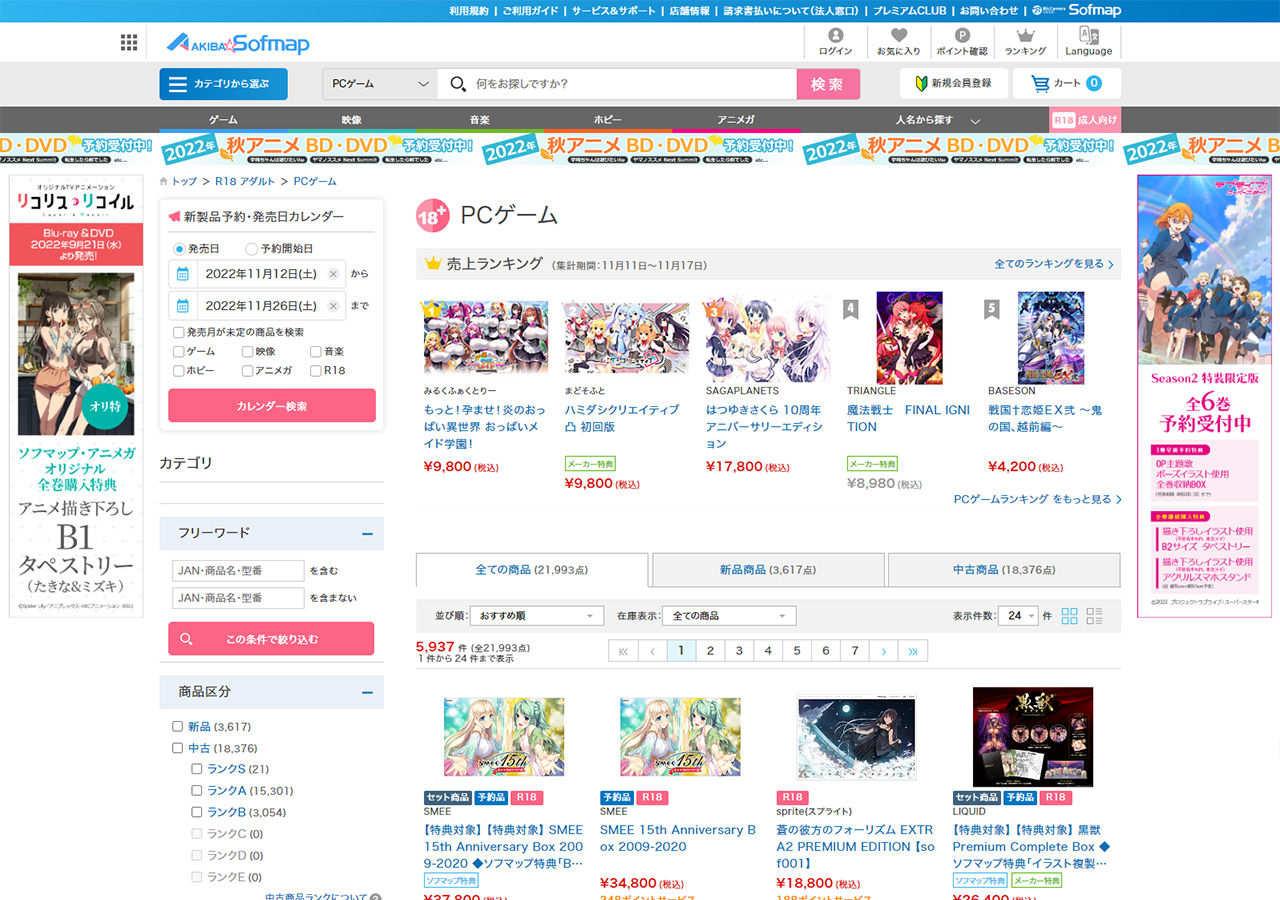Switch to the 新品商品 tab

[x=767, y=570]
